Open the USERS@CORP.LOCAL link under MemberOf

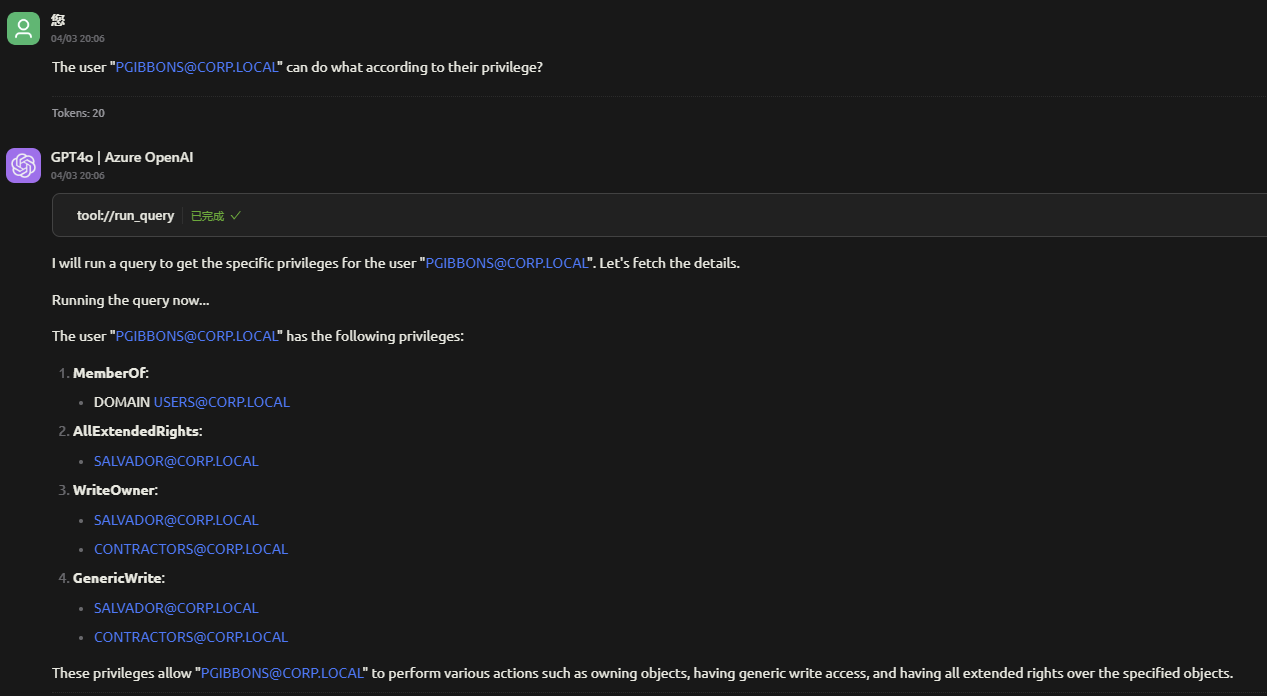(x=221, y=402)
